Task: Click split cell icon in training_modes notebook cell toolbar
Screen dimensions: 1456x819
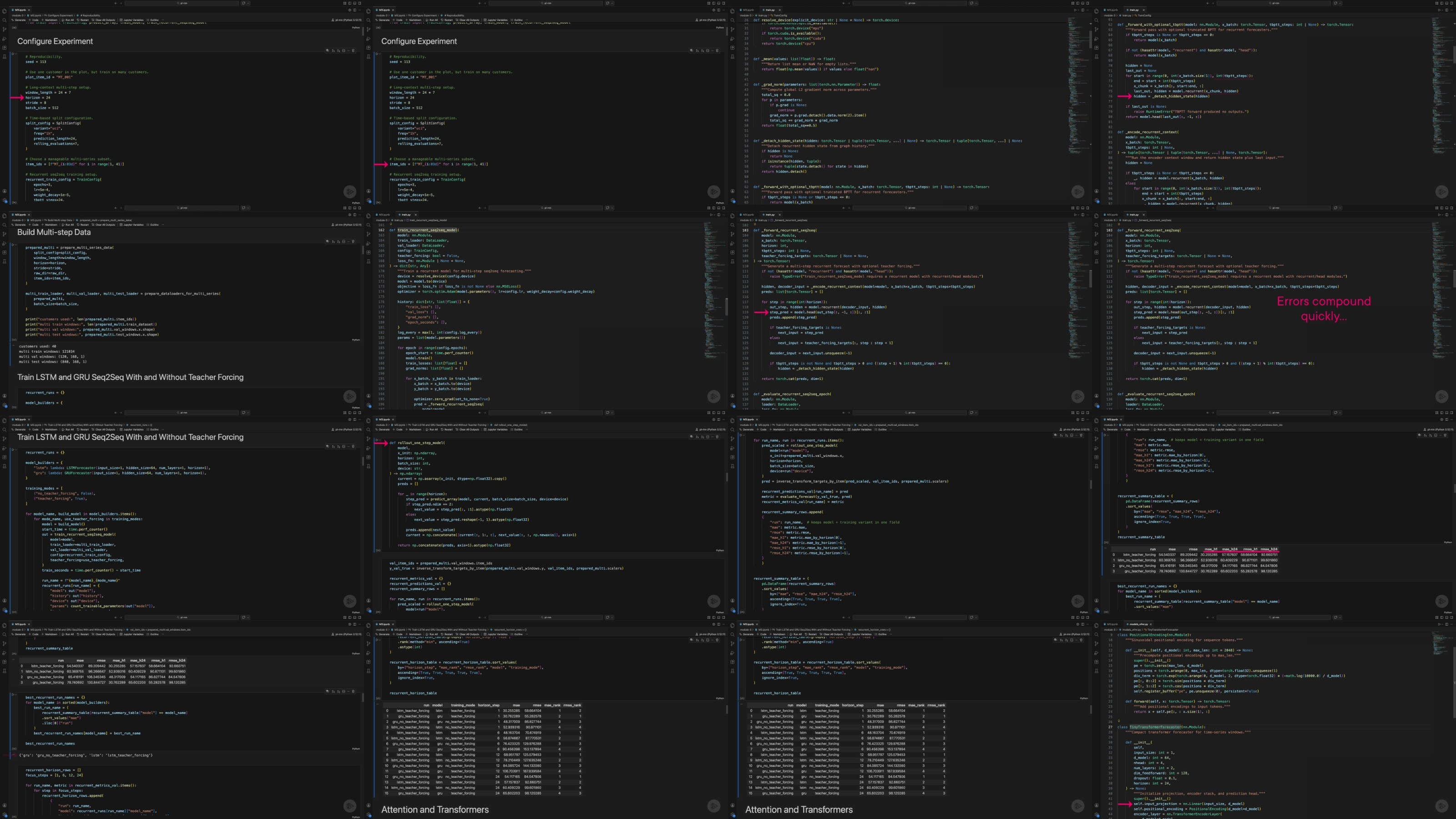Action: pos(344,446)
